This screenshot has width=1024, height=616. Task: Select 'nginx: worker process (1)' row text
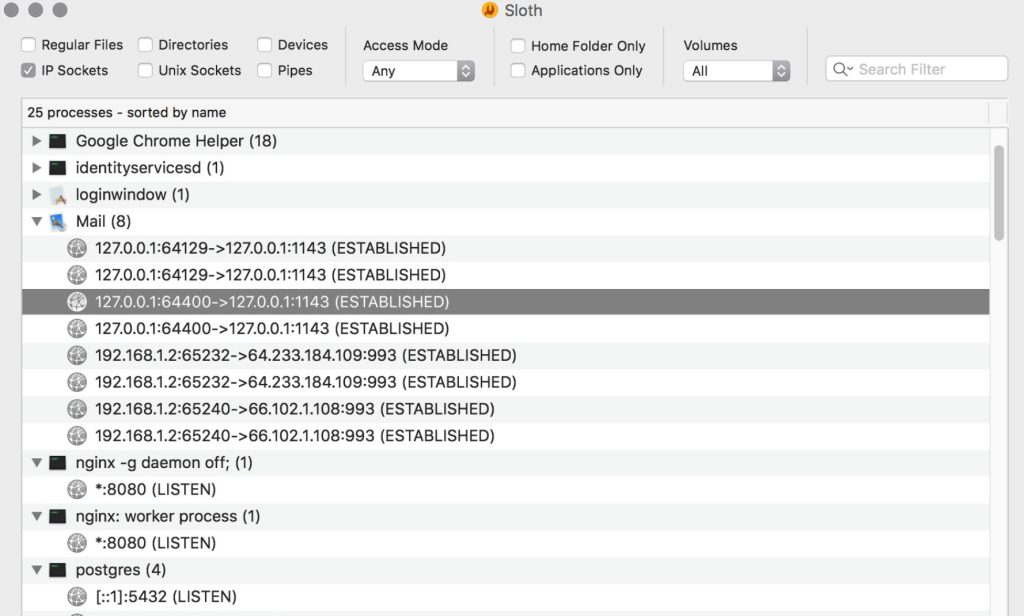pos(168,516)
